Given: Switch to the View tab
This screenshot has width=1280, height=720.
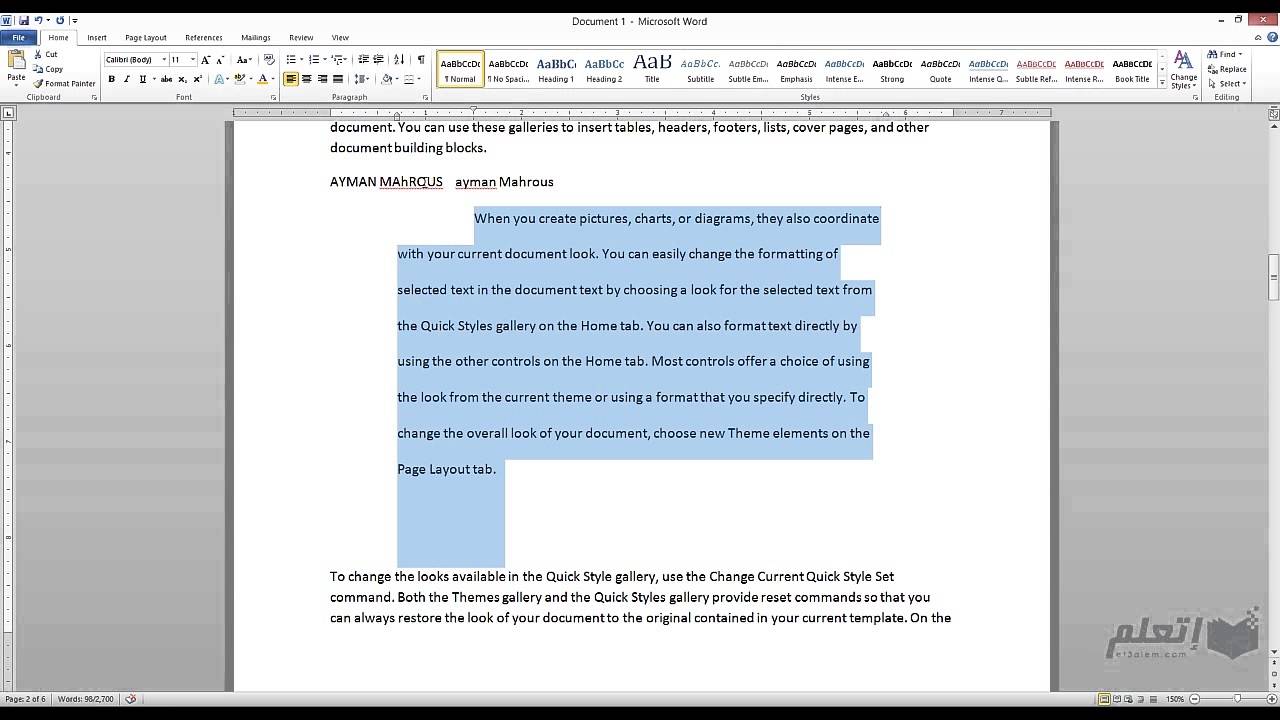Looking at the screenshot, I should tap(340, 38).
